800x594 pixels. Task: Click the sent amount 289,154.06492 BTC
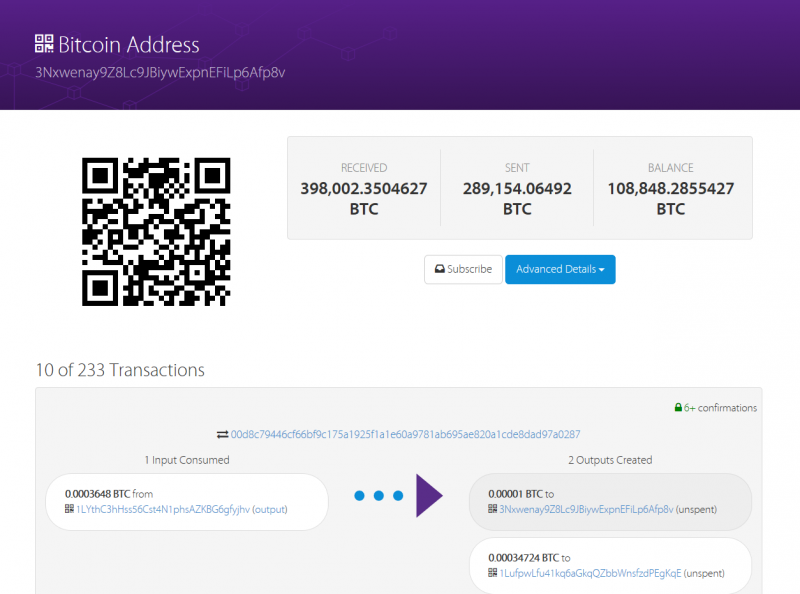517,199
